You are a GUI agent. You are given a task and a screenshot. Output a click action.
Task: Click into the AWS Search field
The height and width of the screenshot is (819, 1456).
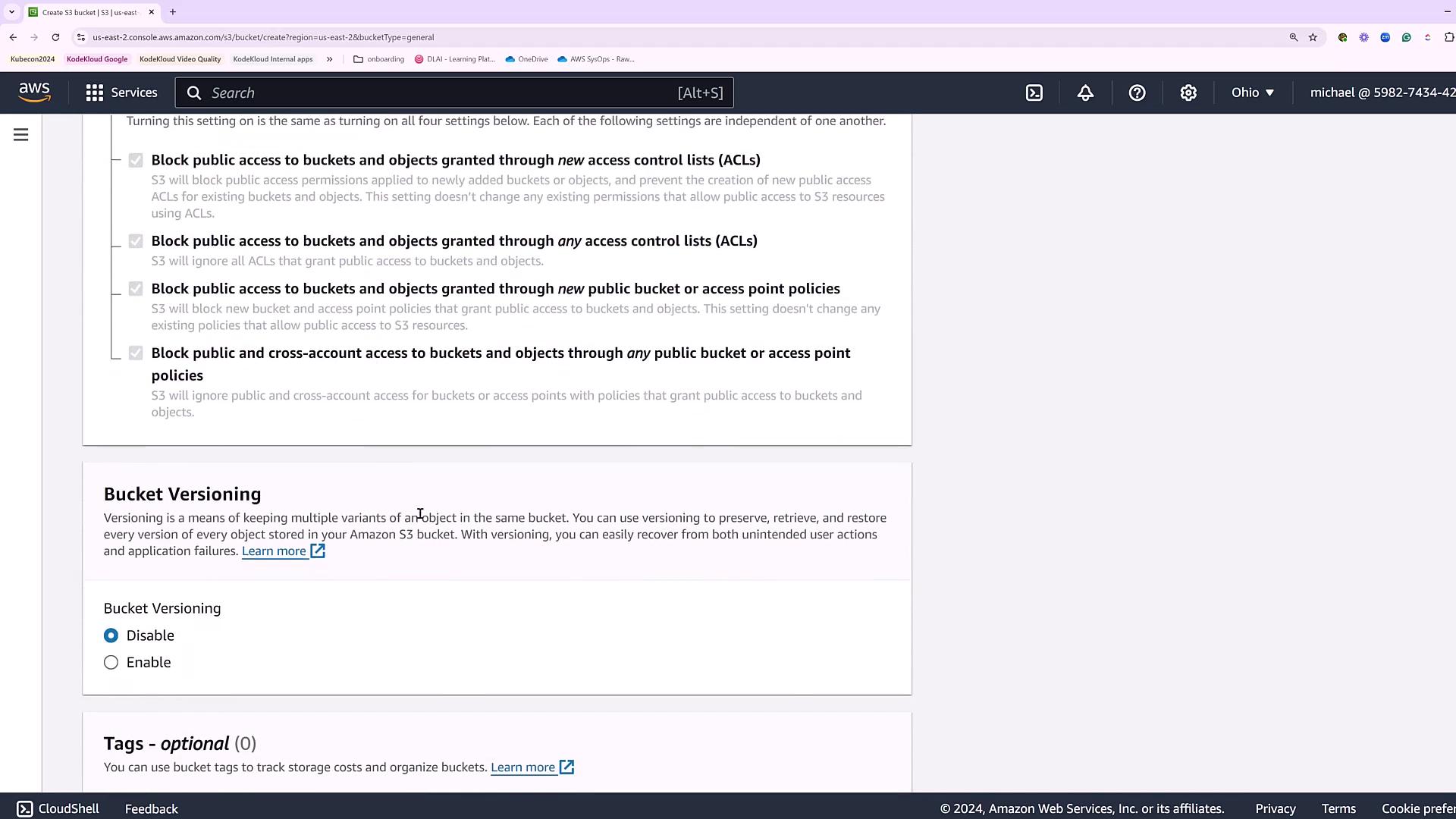pos(440,93)
